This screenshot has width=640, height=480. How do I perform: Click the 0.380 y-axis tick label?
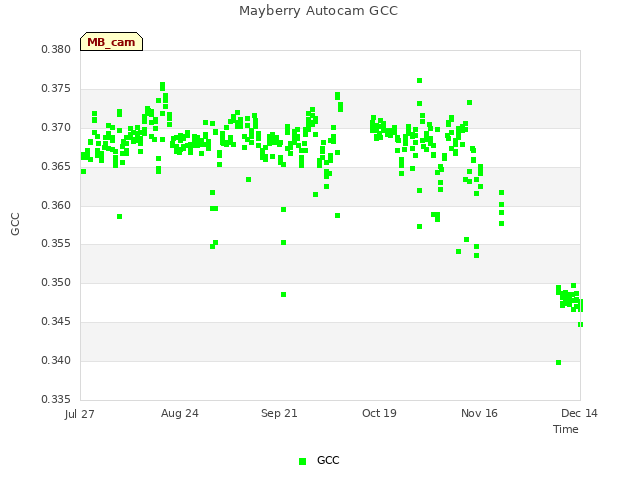coord(56,49)
